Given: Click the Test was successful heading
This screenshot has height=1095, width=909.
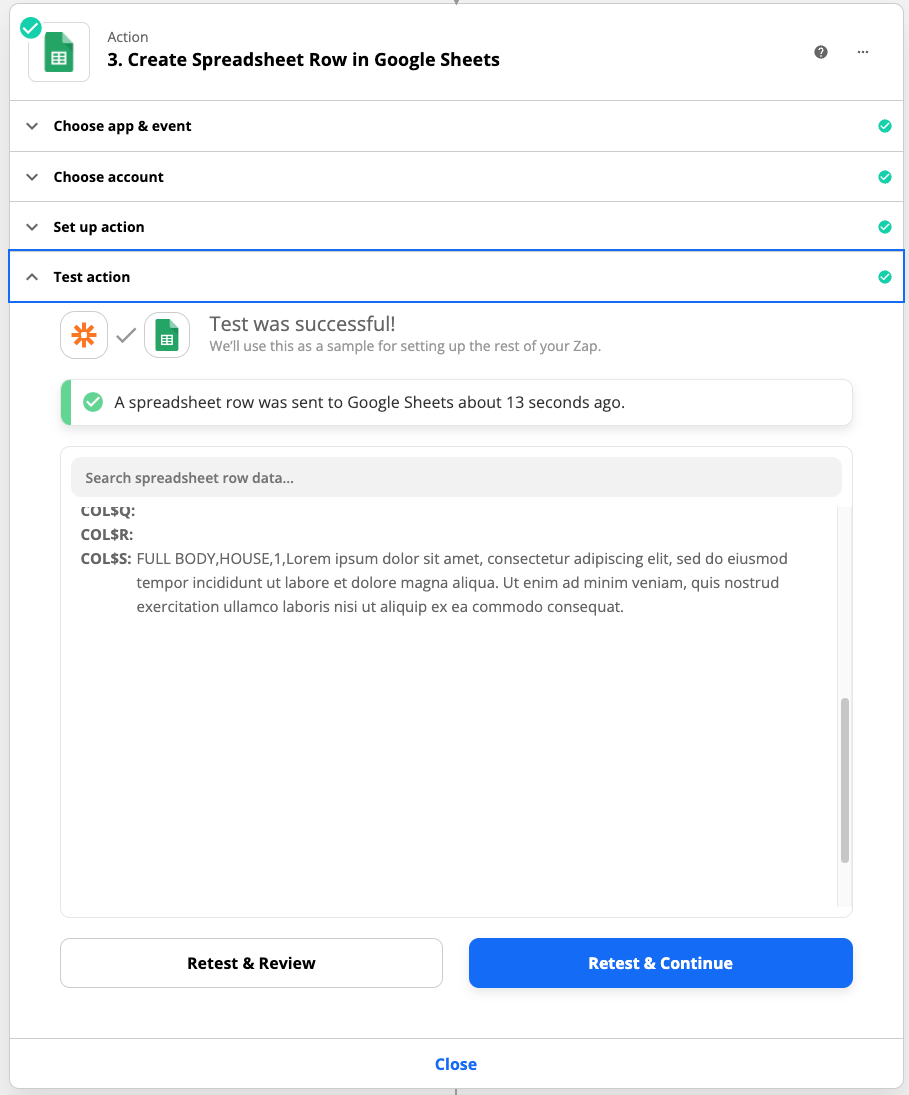Looking at the screenshot, I should [x=302, y=324].
